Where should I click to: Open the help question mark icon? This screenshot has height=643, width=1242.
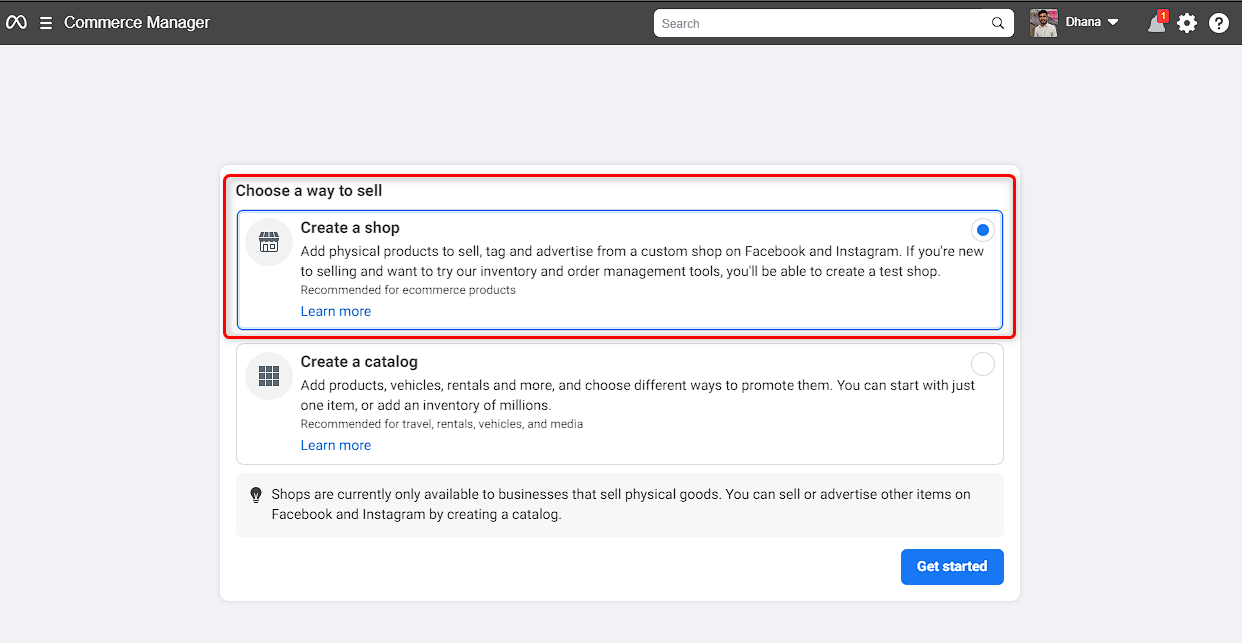(1219, 23)
